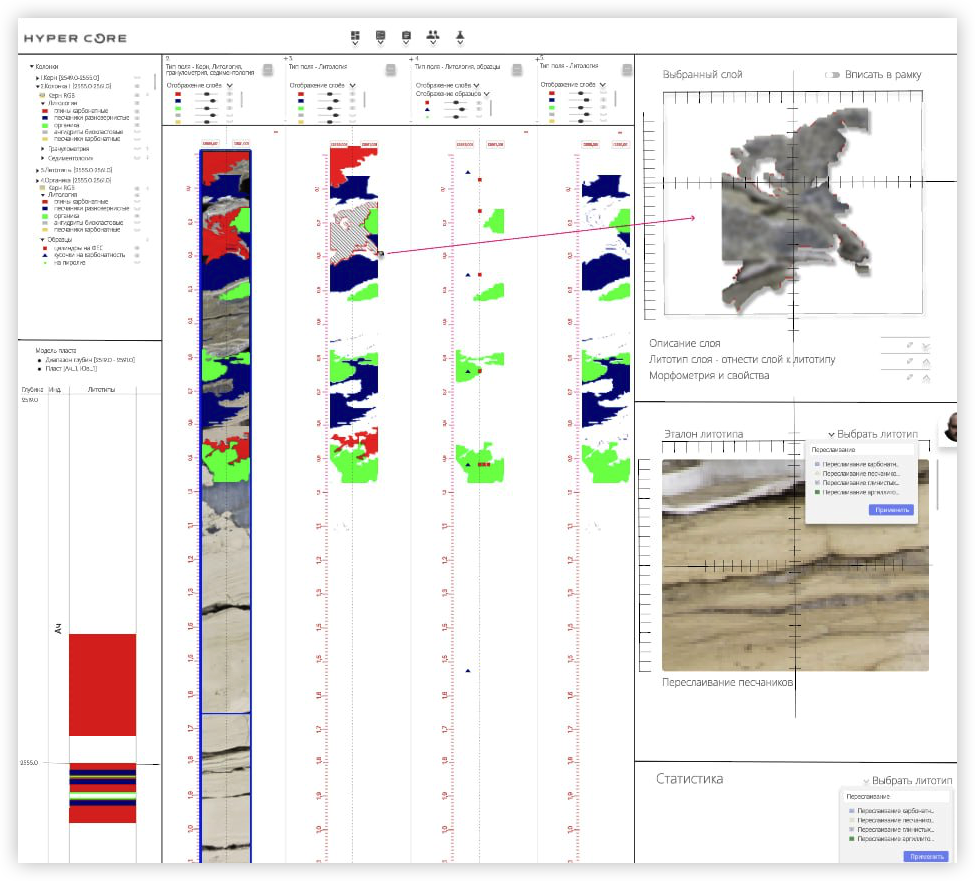
Task: Expand the 'Гранулометрия' tree node
Action: (42, 149)
